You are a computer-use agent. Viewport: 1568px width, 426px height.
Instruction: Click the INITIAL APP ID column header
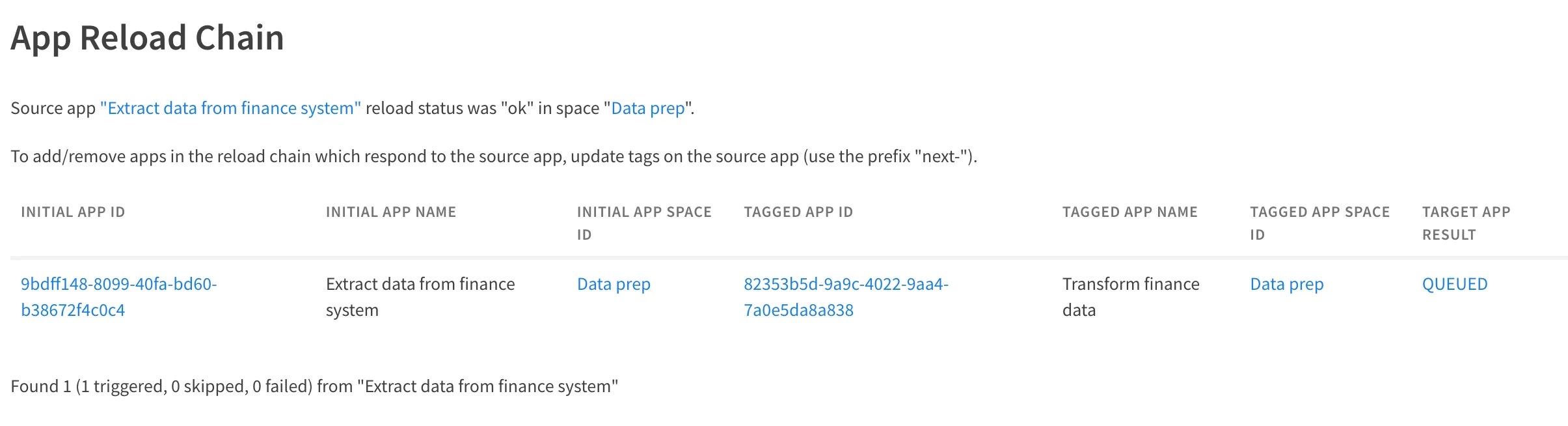(x=73, y=212)
